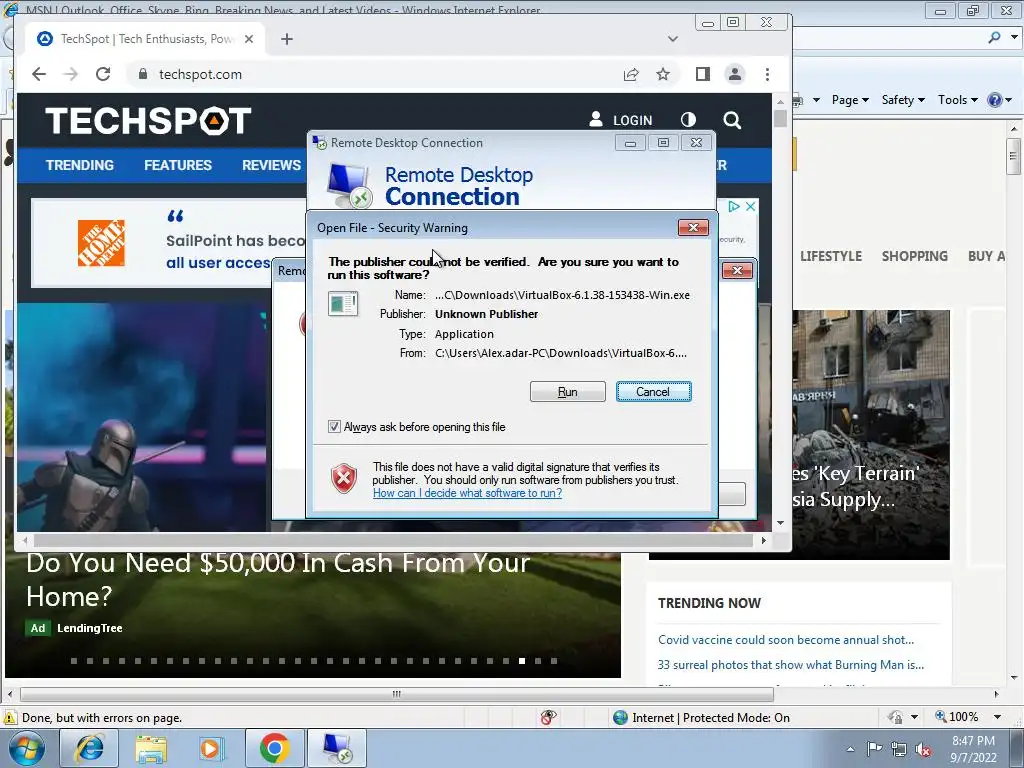Open SHOPPING on the MSN page
The height and width of the screenshot is (768, 1024).
914,256
